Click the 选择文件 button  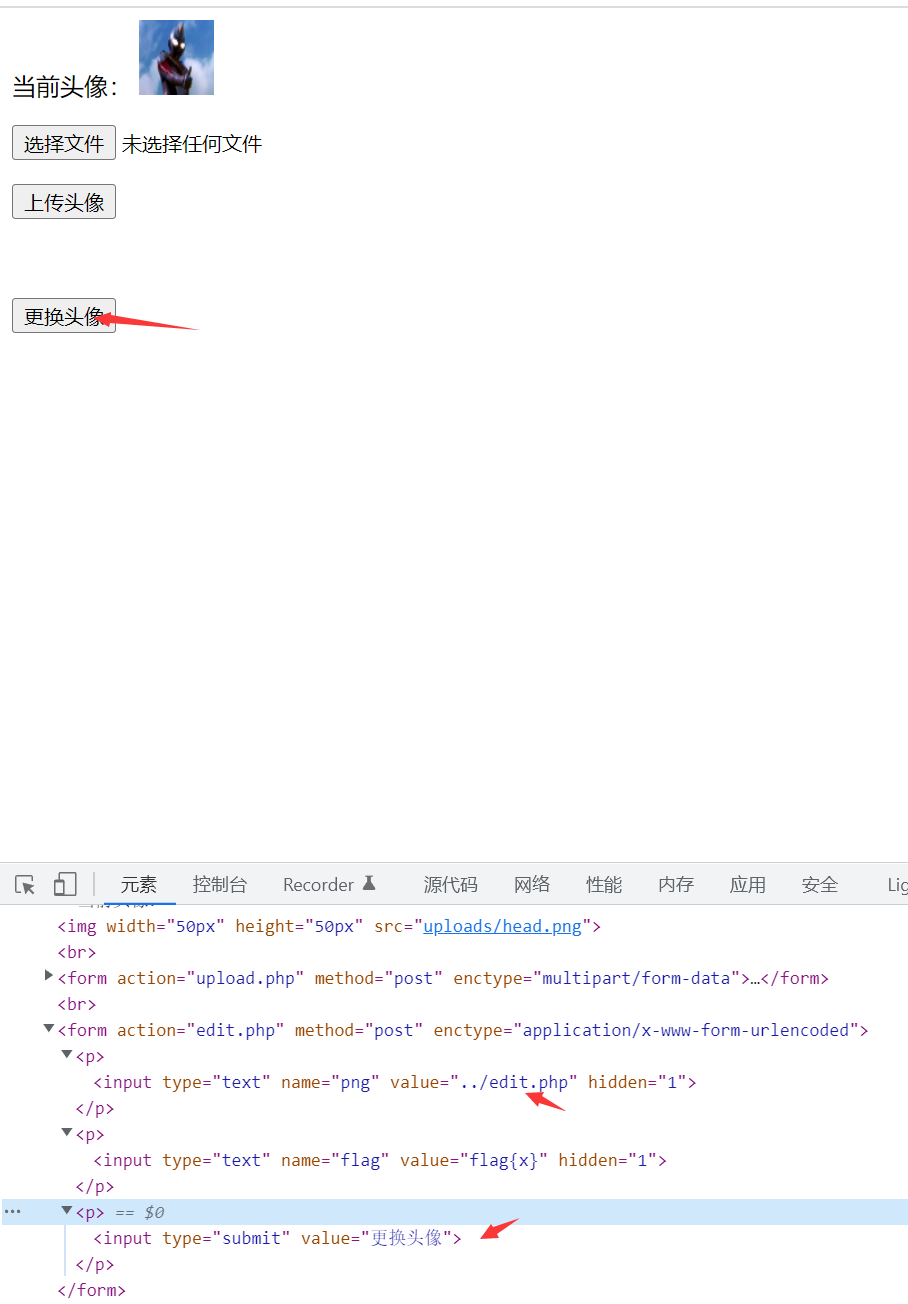click(x=63, y=142)
